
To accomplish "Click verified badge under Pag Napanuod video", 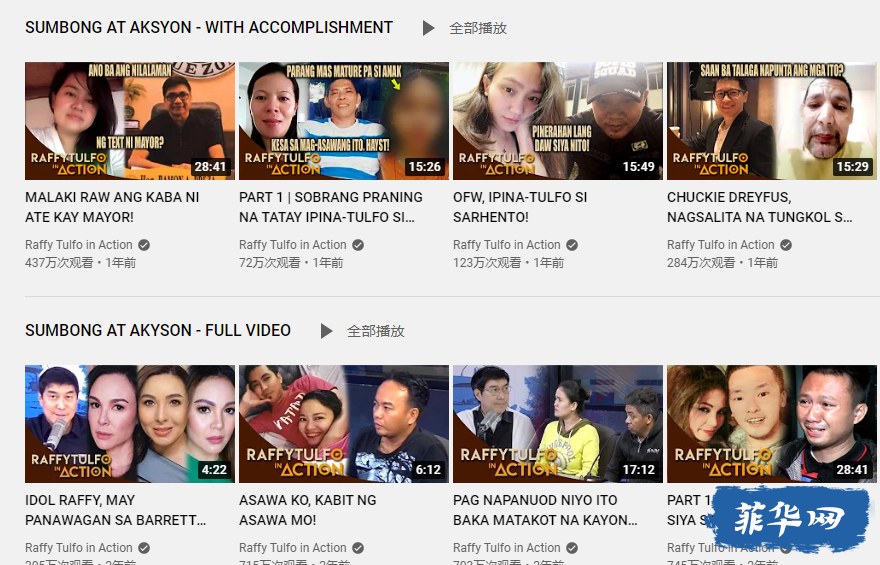I will (x=572, y=548).
